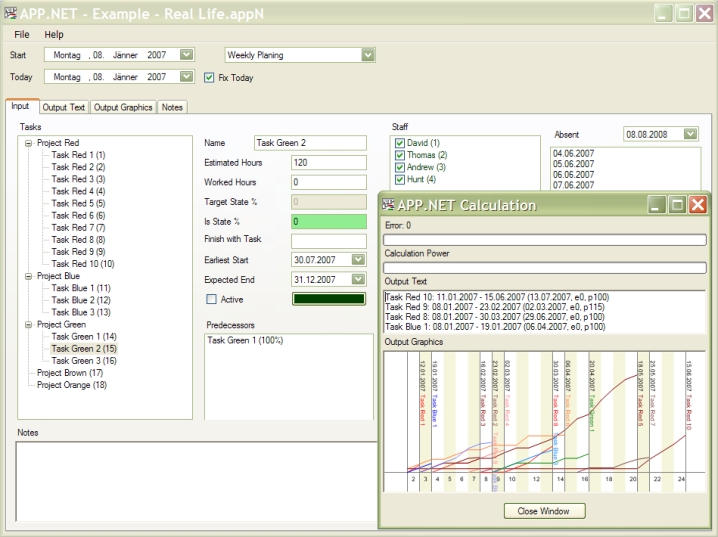Open the File menu
This screenshot has width=718, height=537.
[22, 34]
